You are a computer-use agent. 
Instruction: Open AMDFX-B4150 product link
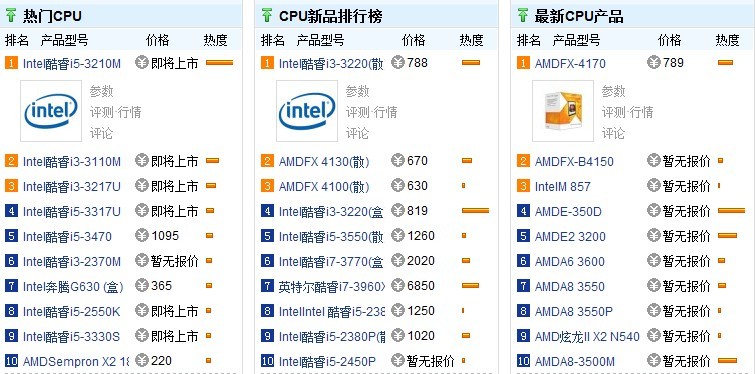click(574, 161)
